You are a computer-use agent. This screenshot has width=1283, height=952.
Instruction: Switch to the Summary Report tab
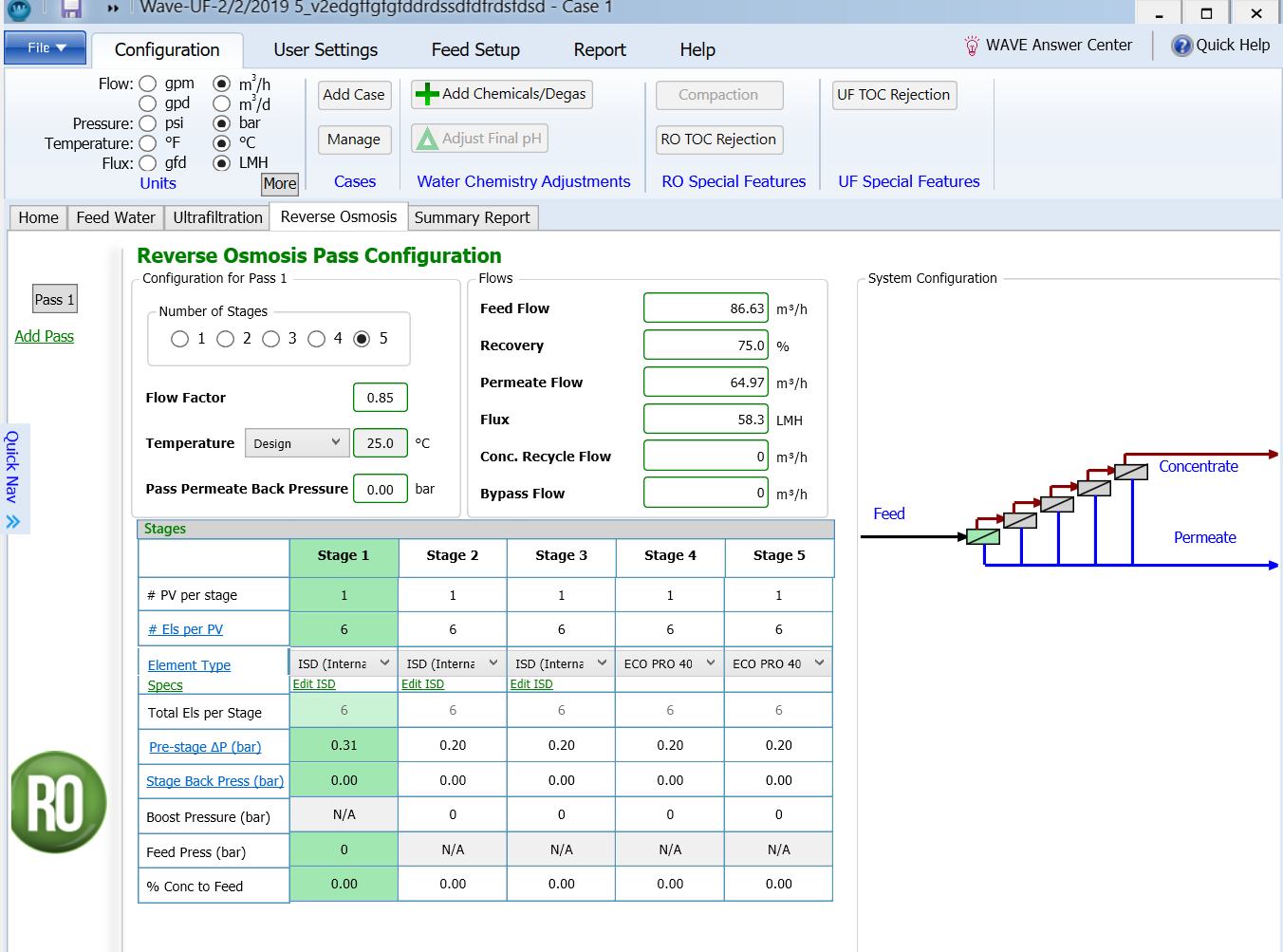point(473,217)
